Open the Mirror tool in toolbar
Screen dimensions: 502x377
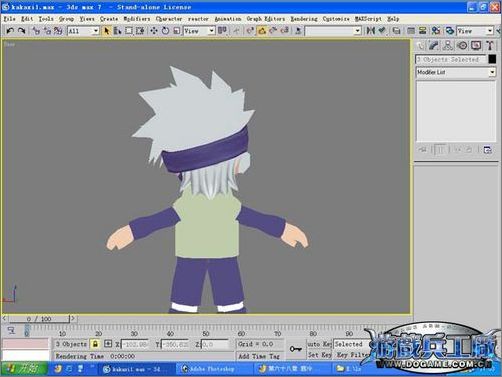click(370, 31)
